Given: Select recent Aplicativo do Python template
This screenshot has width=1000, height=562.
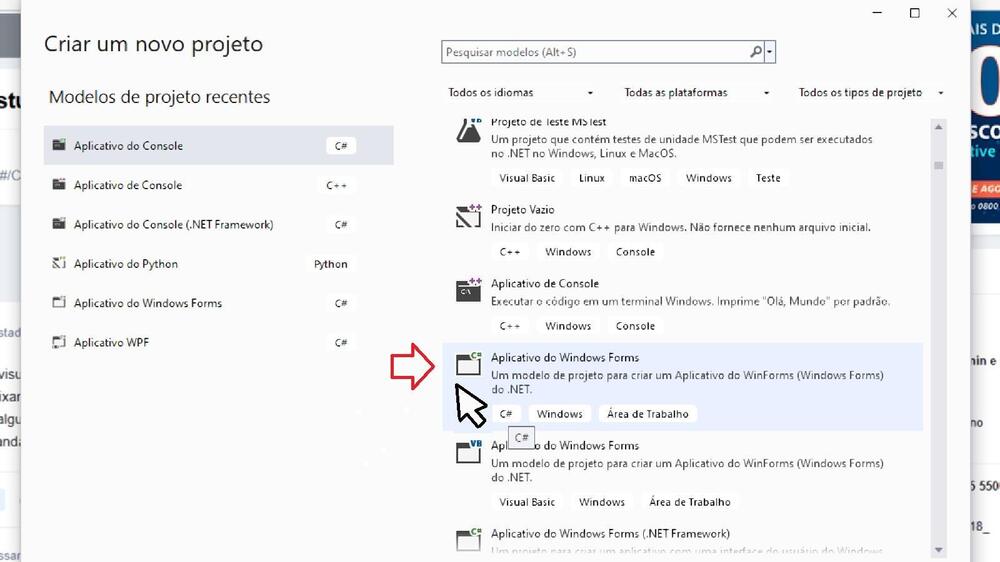Looking at the screenshot, I should (x=219, y=263).
